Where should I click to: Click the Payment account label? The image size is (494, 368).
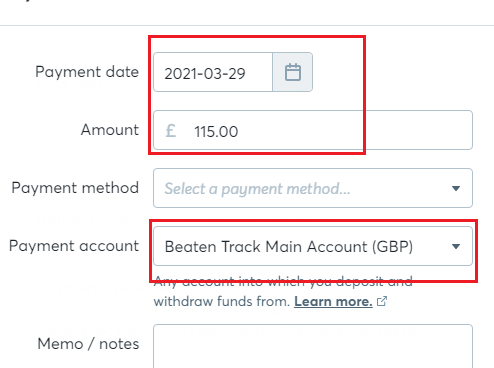(74, 246)
